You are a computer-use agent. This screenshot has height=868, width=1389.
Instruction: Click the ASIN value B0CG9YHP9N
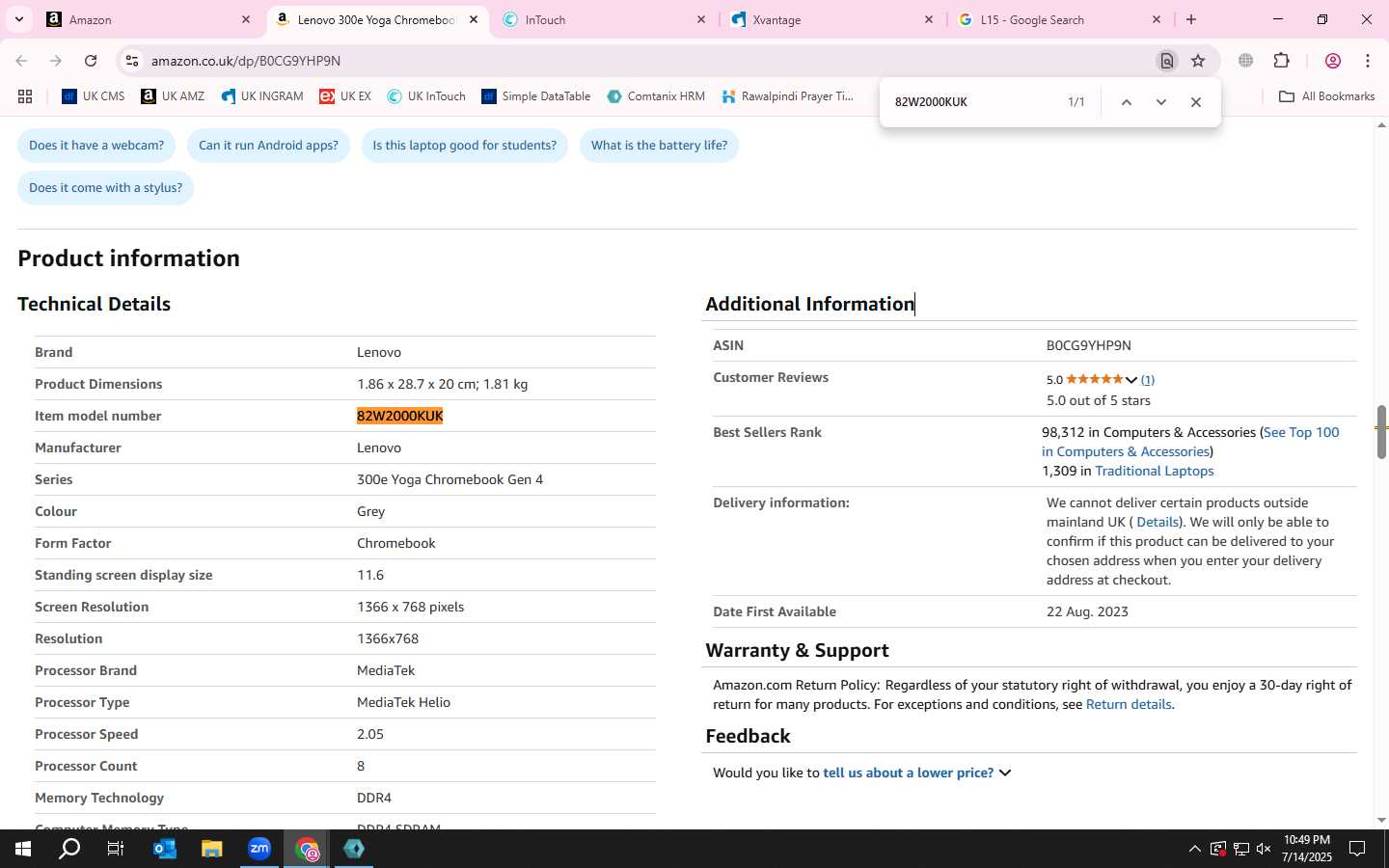pos(1089,345)
